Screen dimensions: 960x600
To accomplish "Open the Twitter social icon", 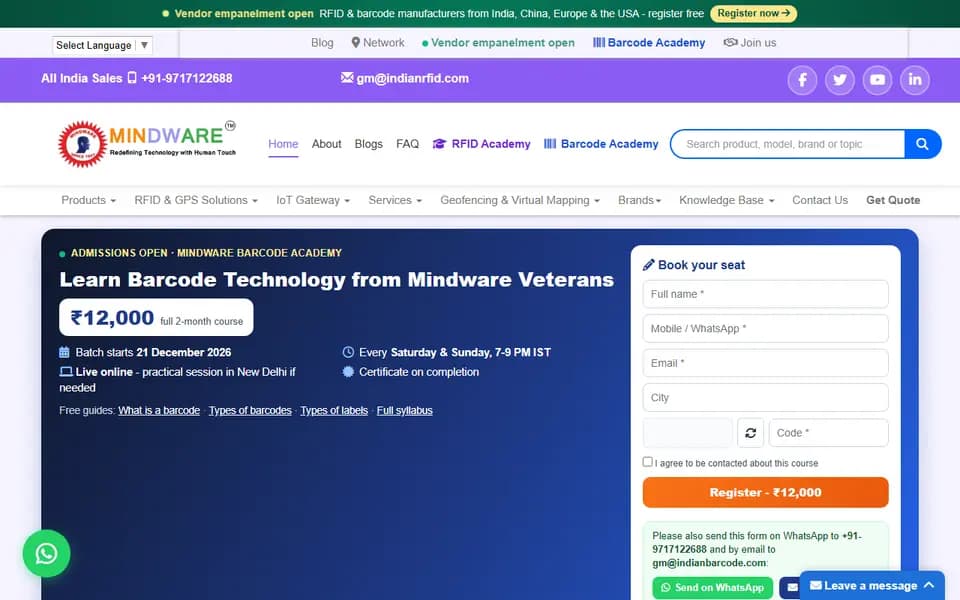I will coord(839,80).
